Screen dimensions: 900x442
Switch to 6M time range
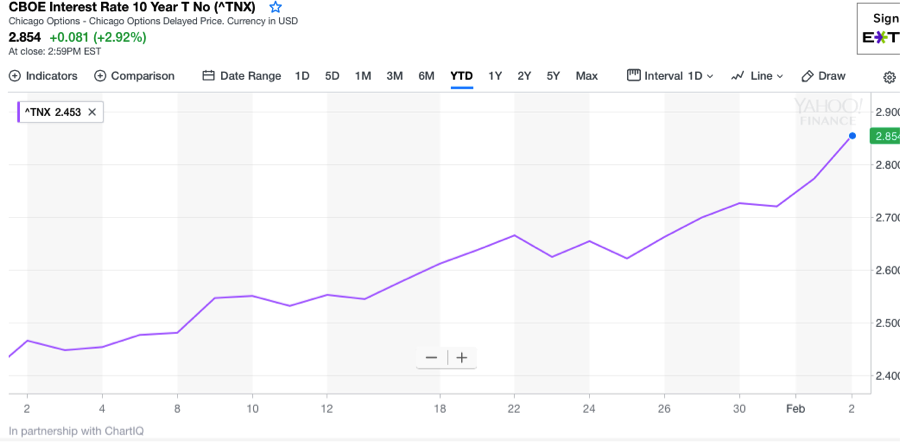[x=426, y=76]
